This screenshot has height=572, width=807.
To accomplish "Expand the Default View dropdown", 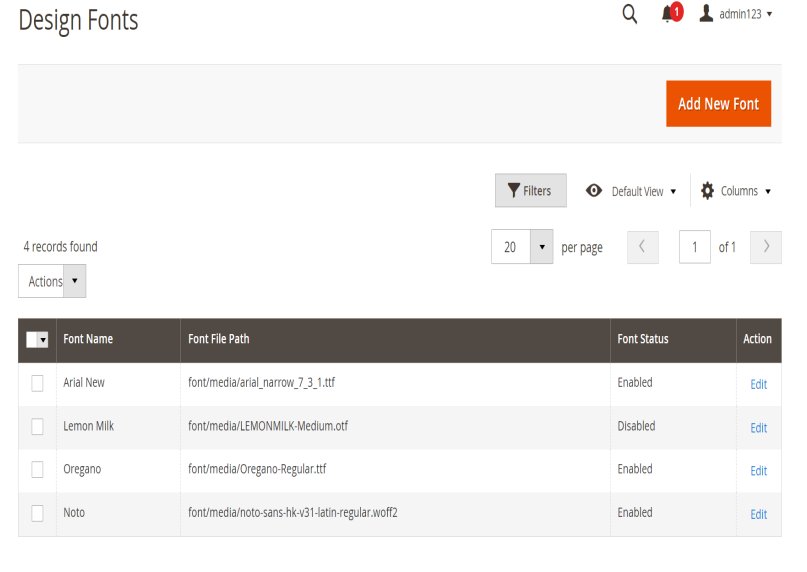I will pyautogui.click(x=631, y=191).
